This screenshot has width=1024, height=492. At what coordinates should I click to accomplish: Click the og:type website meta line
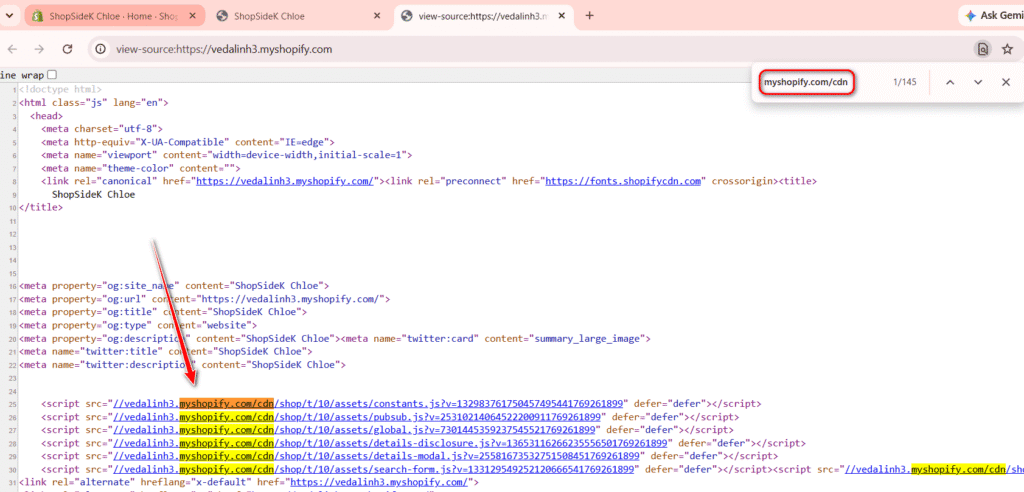[138, 325]
